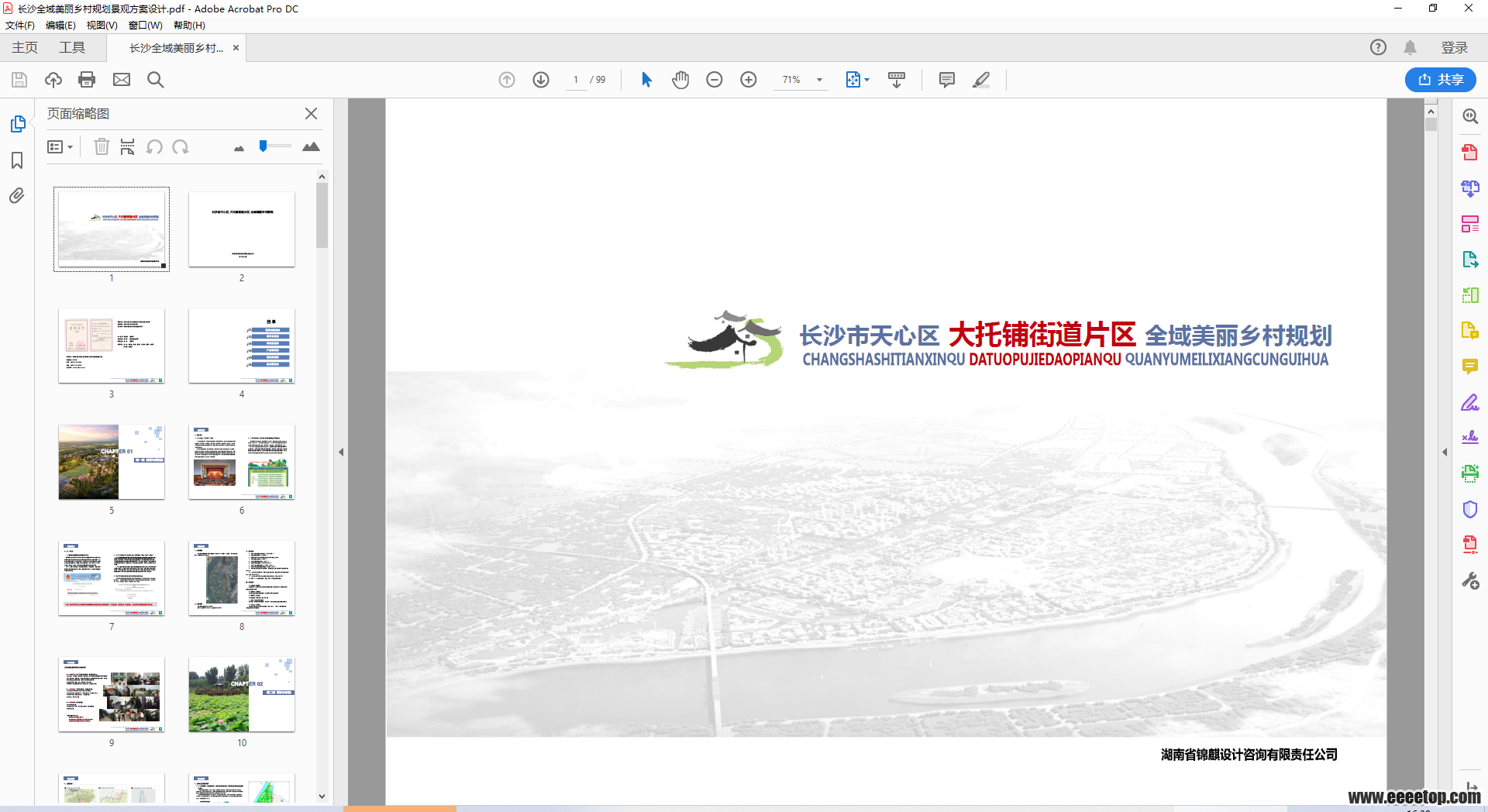Open the Help question mark icon
This screenshot has width=1488, height=812.
point(1378,47)
